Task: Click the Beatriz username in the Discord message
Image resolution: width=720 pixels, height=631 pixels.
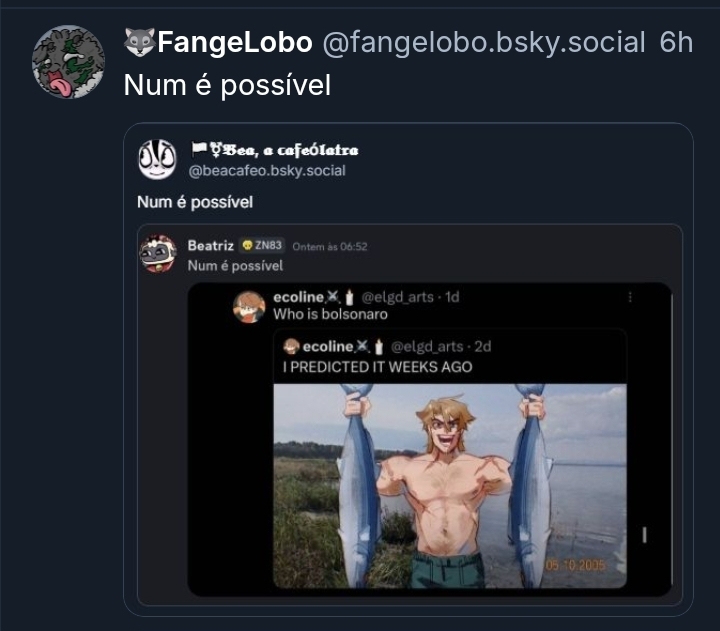Action: [210, 246]
